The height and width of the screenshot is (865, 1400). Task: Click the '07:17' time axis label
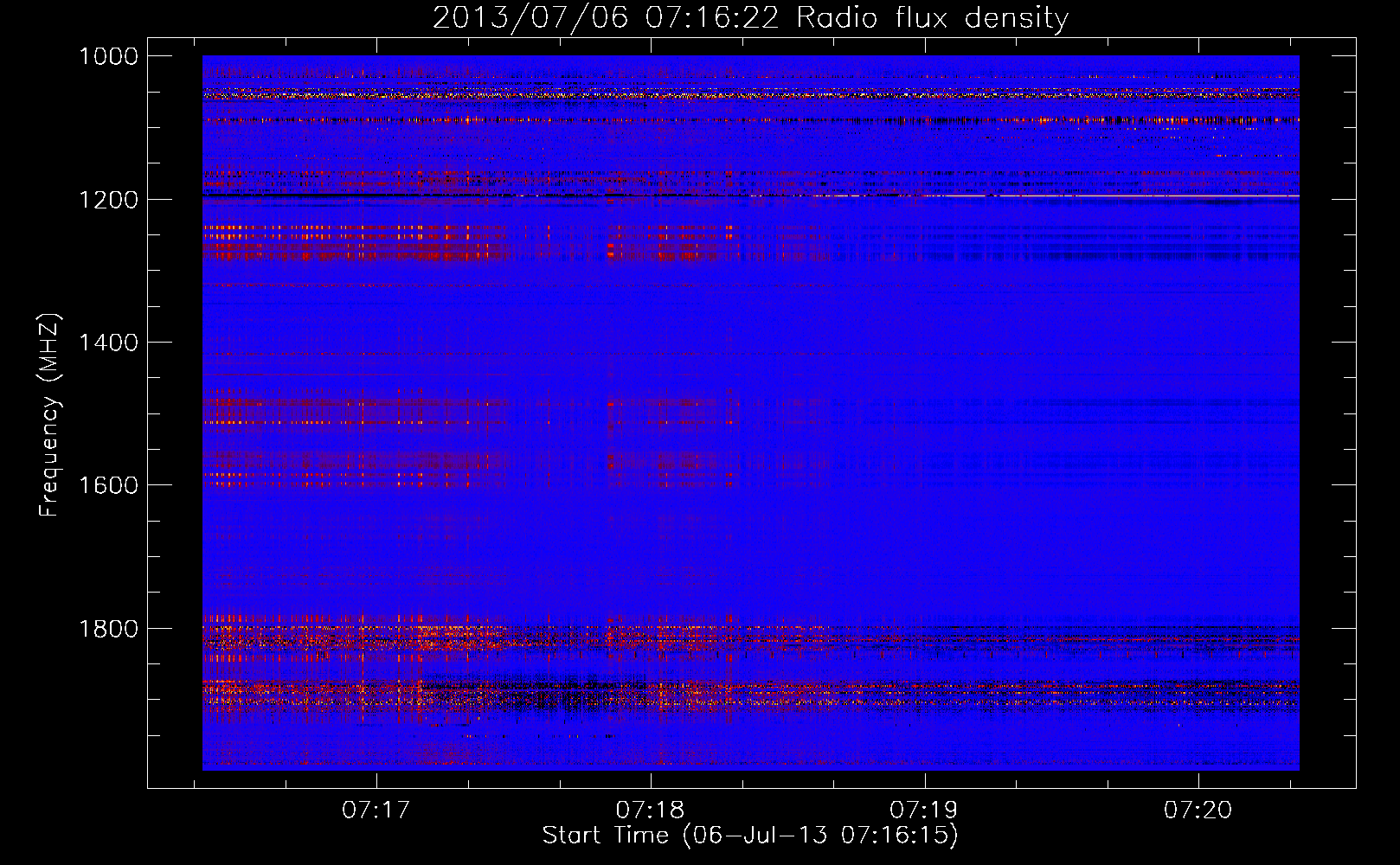[x=376, y=810]
